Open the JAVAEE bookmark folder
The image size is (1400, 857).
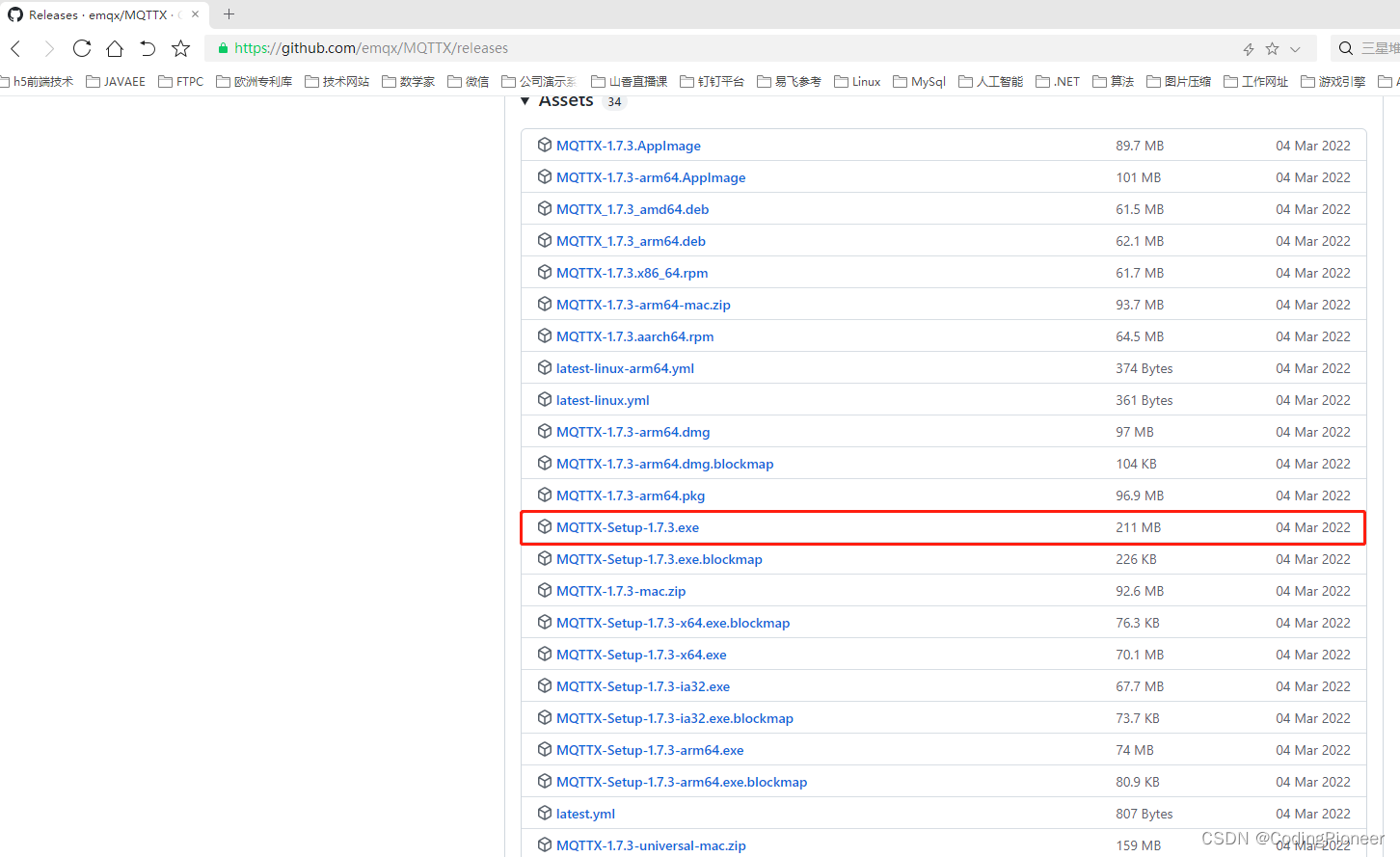(116, 82)
